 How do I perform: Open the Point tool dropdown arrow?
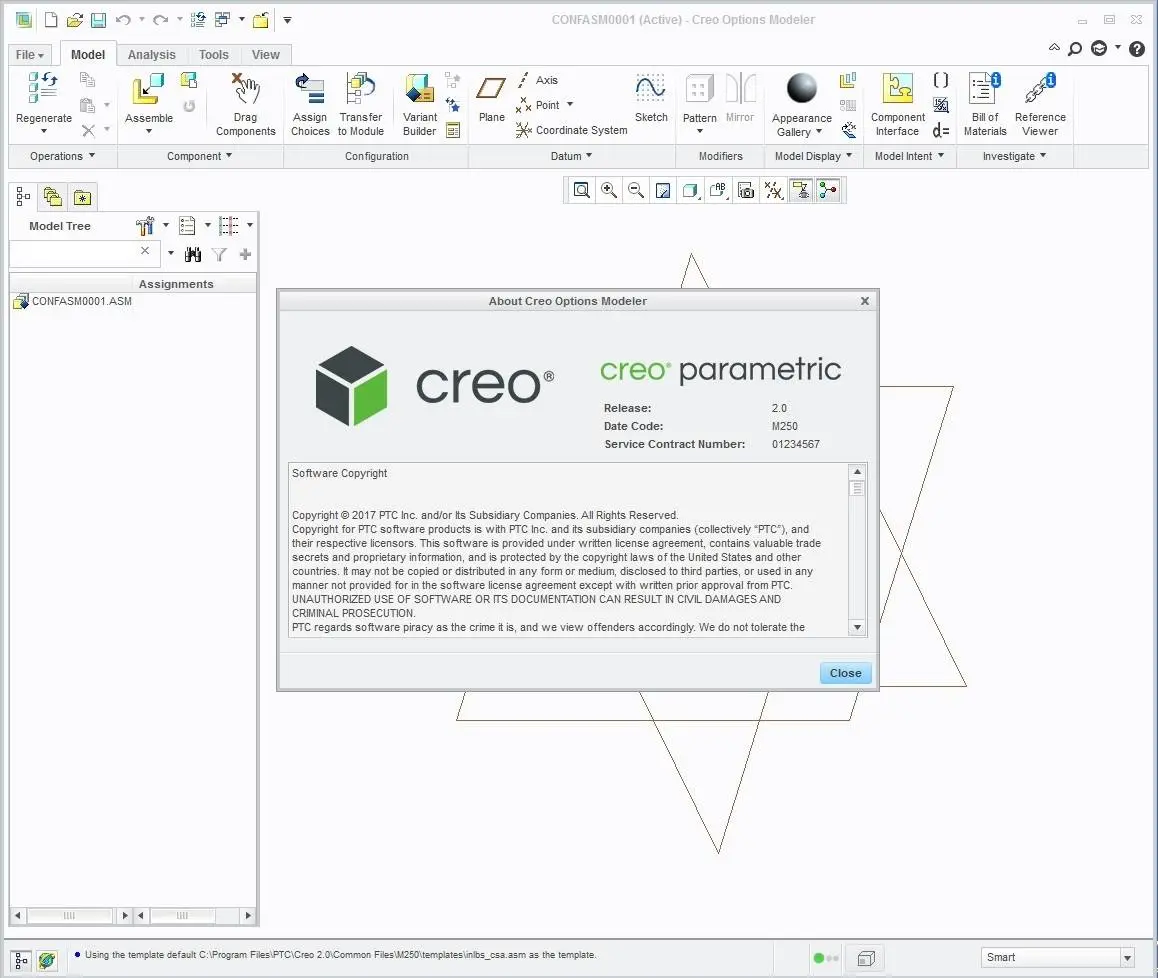pyautogui.click(x=570, y=105)
